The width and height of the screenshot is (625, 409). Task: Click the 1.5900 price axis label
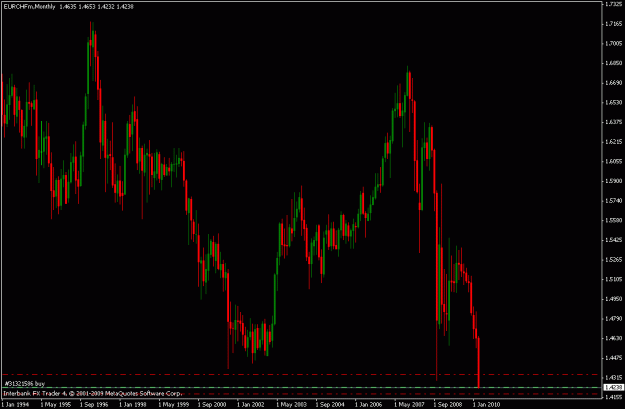614,181
